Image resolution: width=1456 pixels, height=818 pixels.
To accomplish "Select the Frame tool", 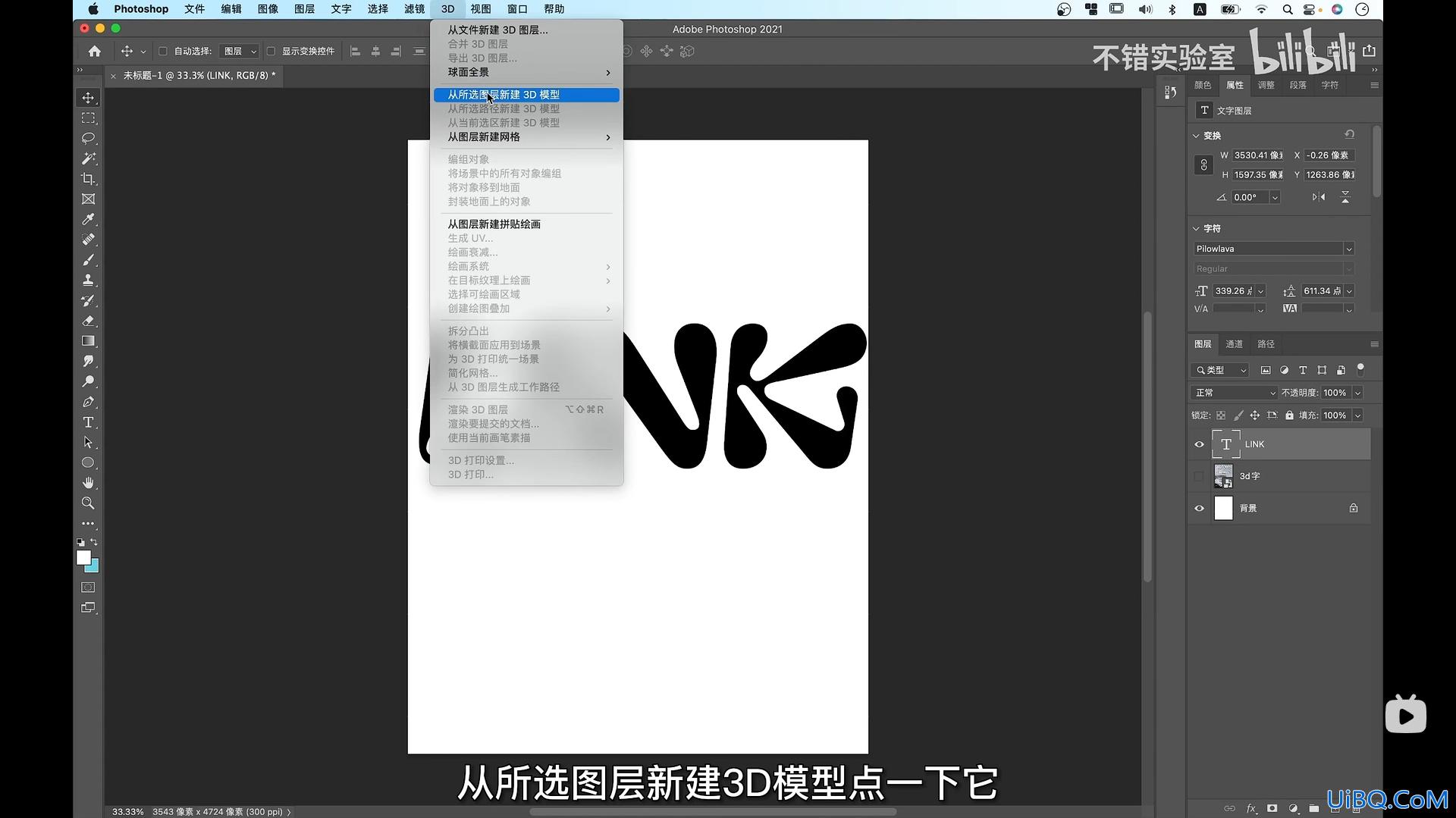I will coord(88,199).
